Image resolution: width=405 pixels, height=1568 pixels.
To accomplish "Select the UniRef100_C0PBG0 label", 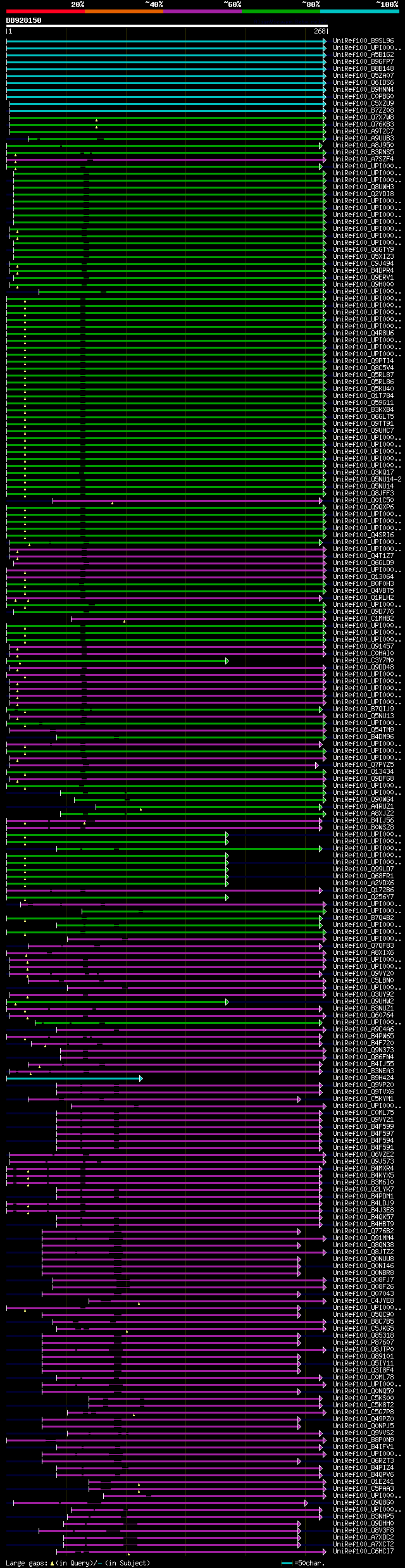I will tap(363, 97).
